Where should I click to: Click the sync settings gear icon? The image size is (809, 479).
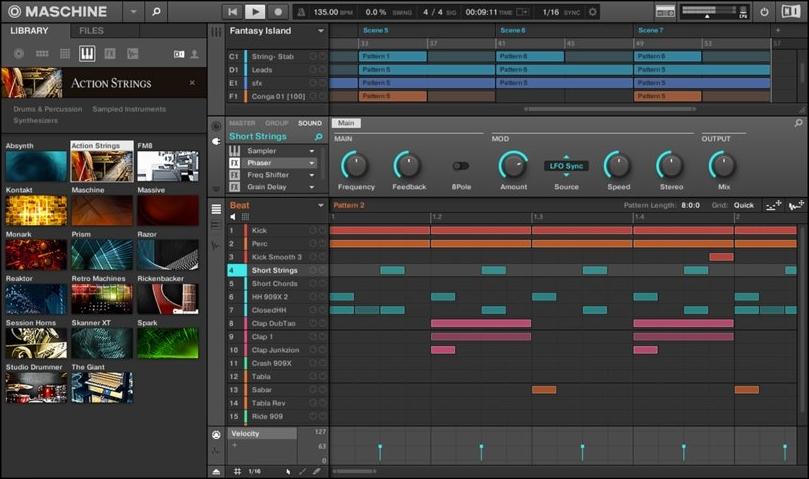(592, 12)
